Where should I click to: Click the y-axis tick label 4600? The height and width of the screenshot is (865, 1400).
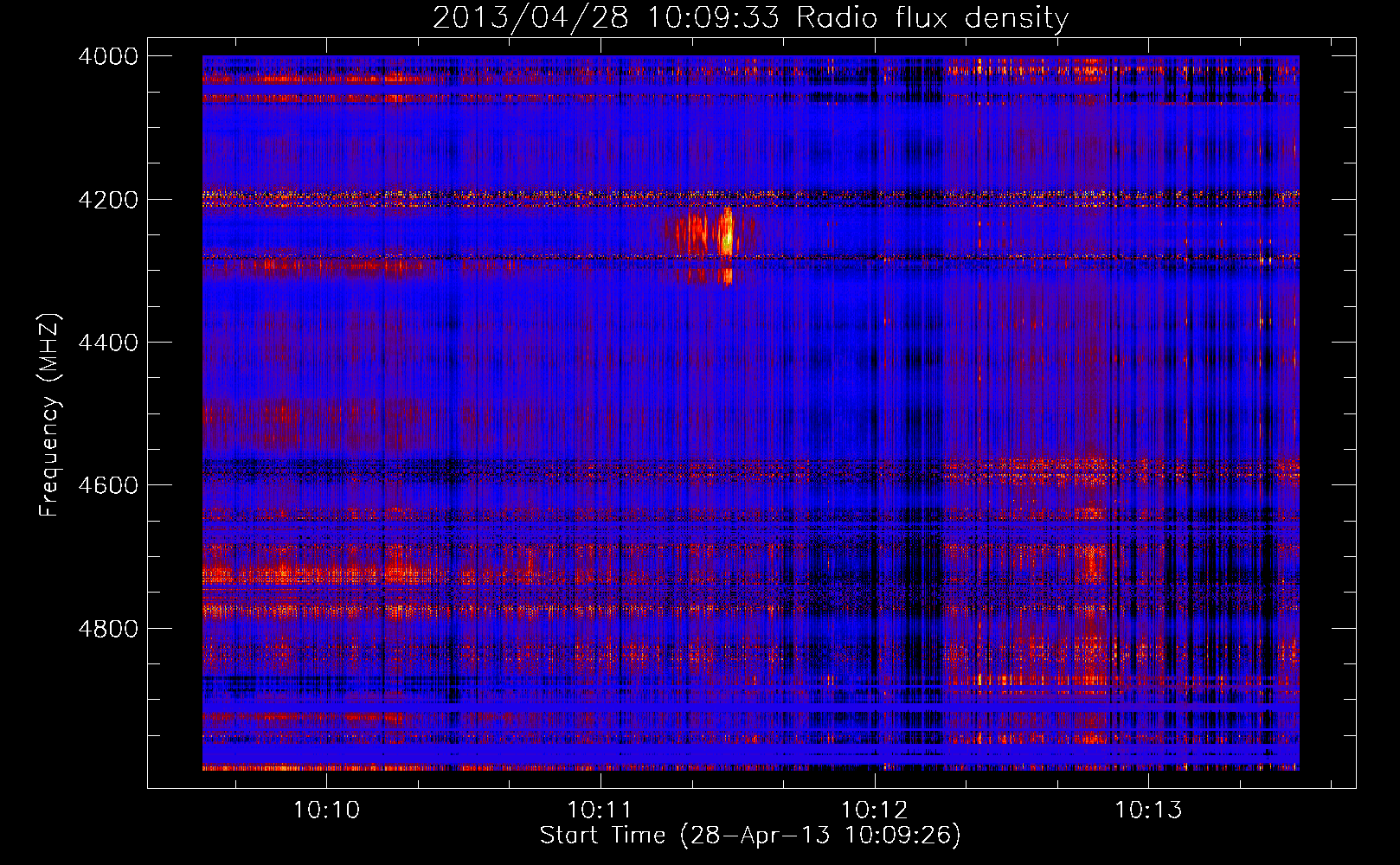(108, 485)
